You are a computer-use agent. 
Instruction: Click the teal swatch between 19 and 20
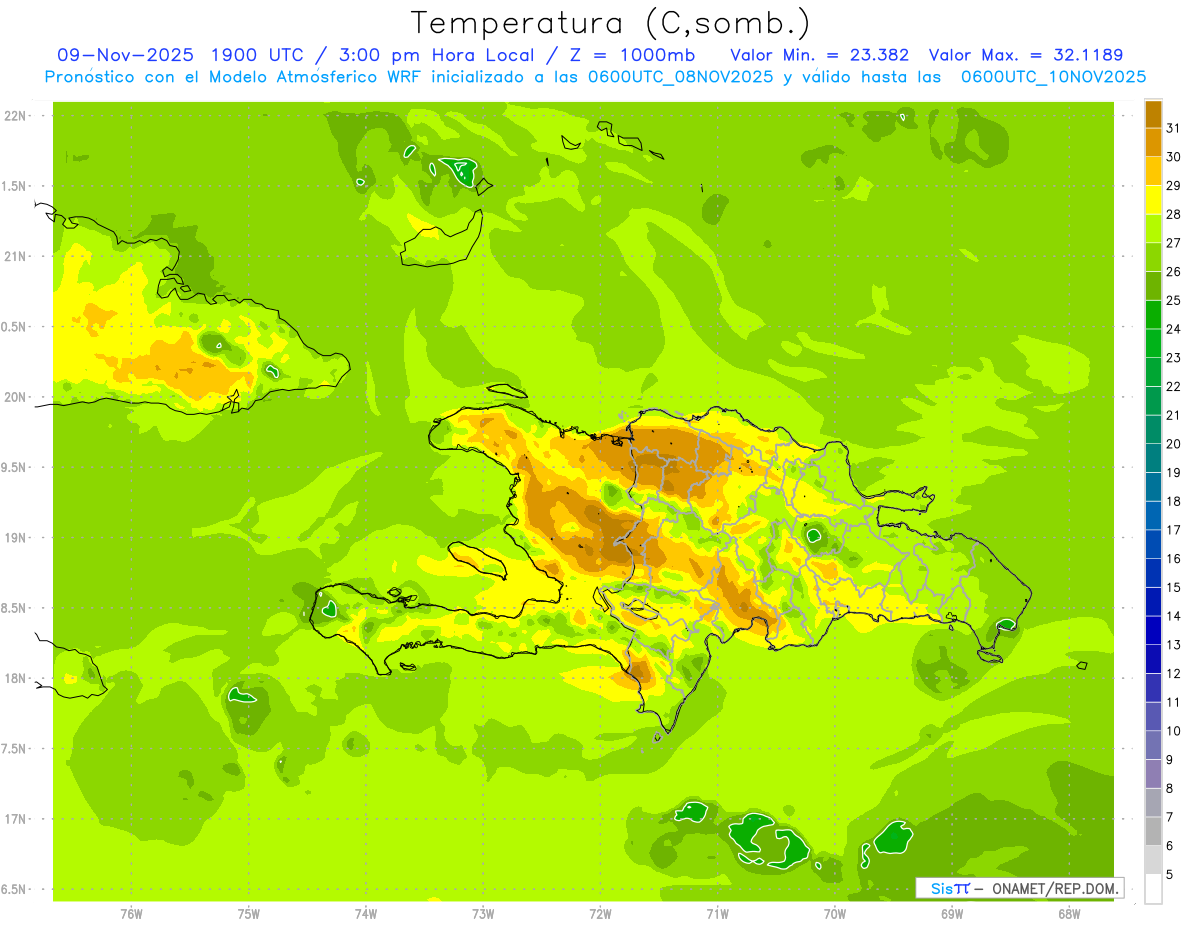(1153, 457)
